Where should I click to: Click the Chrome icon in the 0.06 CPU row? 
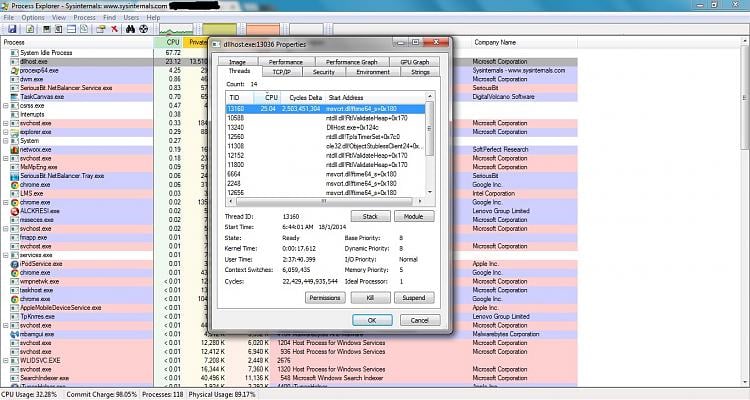[x=15, y=185]
